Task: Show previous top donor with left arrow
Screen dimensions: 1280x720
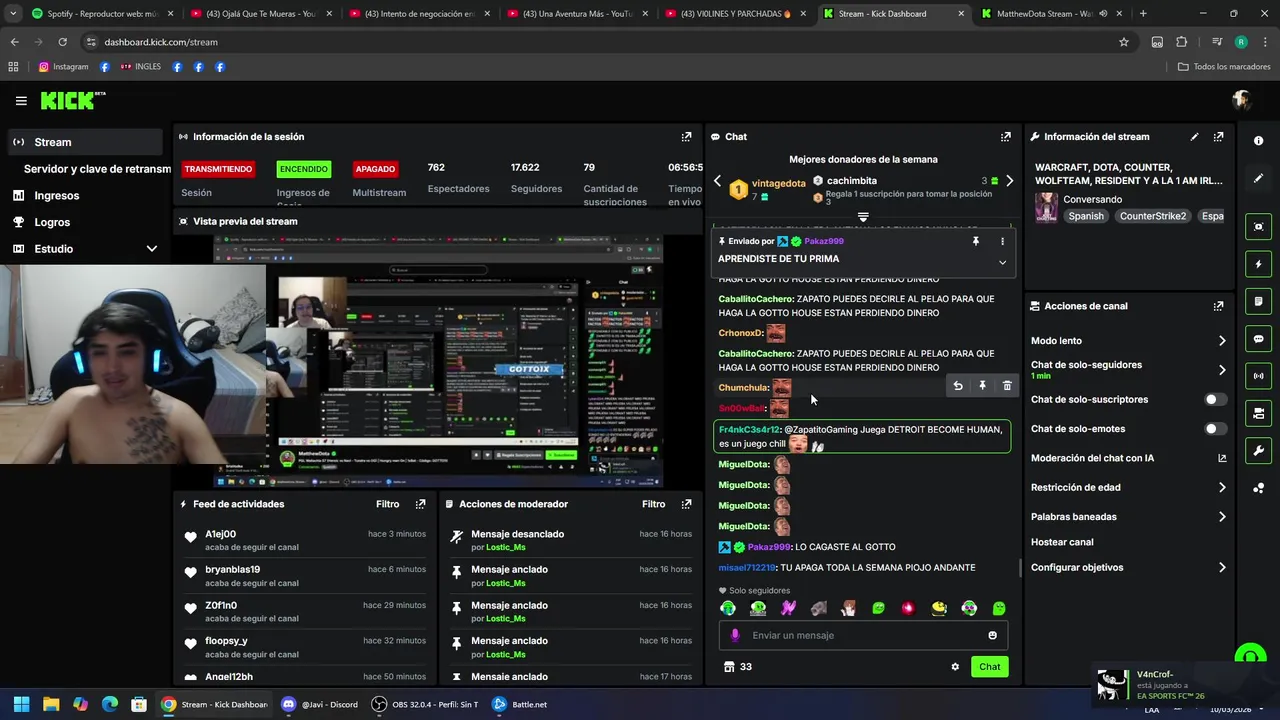Action: [x=717, y=181]
